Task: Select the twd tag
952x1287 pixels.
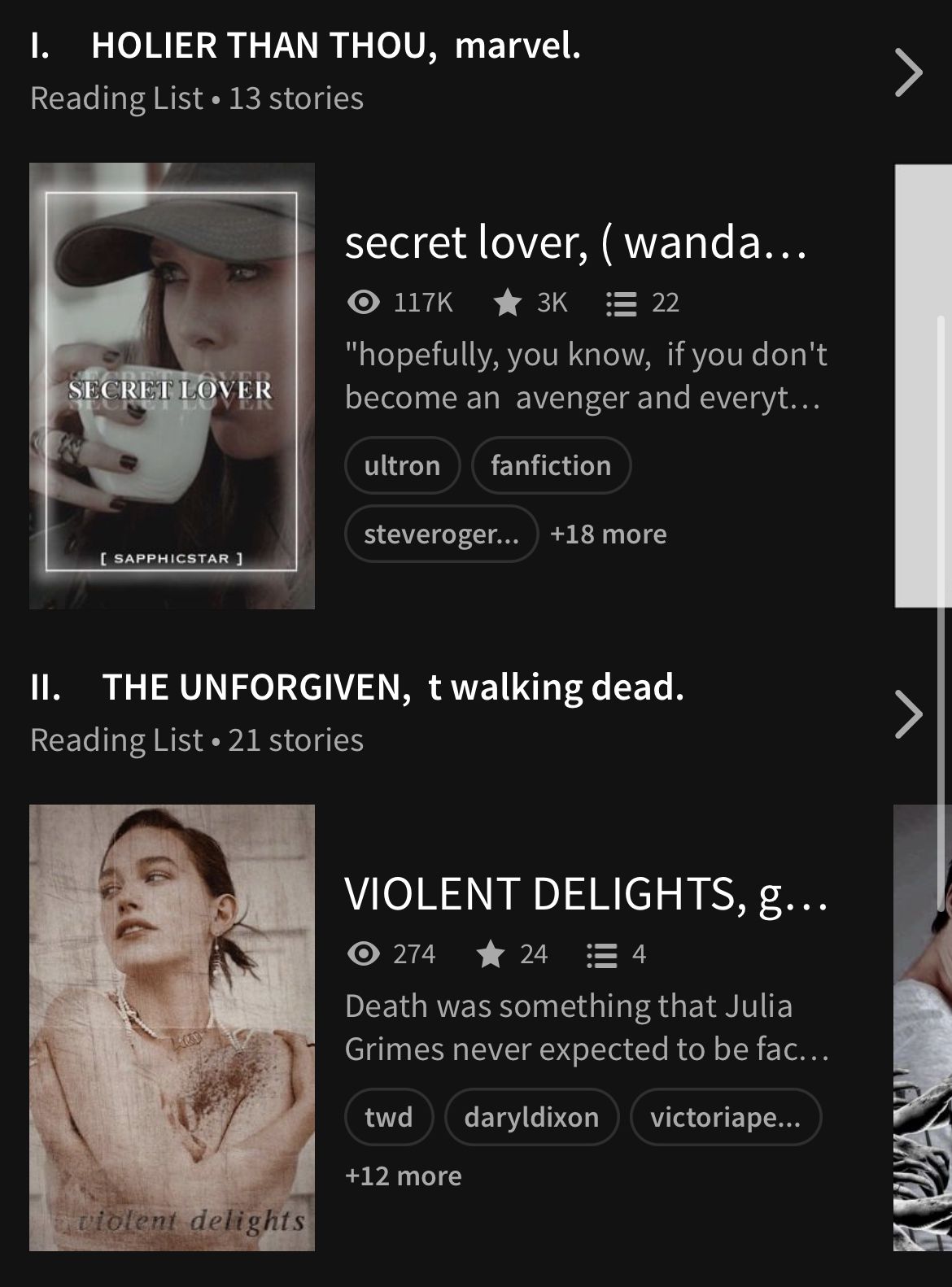Action: (389, 1117)
